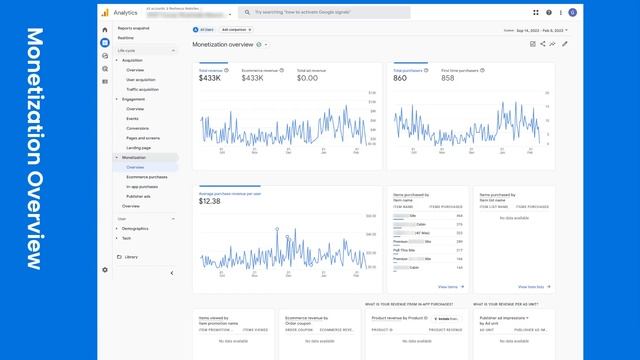Image resolution: width=640 pixels, height=360 pixels.
Task: Open the Admin gear icon
Action: pyautogui.click(x=105, y=270)
